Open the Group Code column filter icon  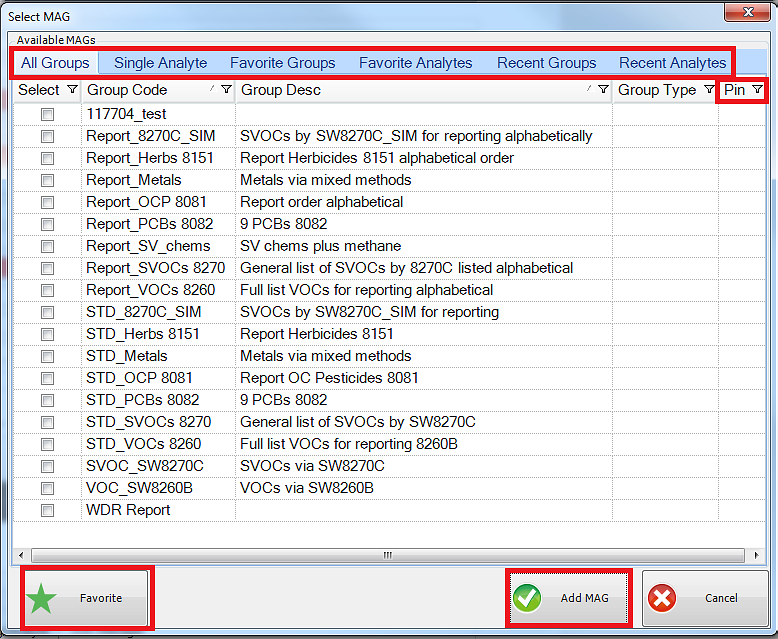[226, 90]
